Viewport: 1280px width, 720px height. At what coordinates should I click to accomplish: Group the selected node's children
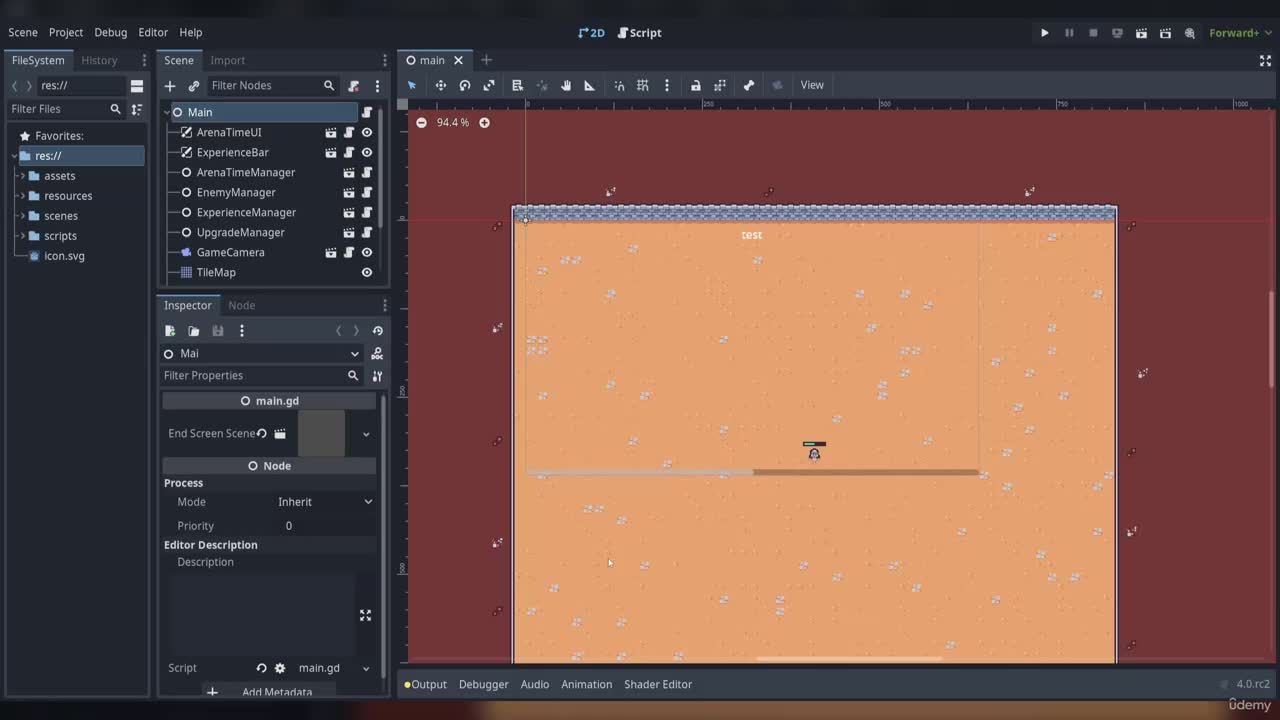click(x=720, y=85)
